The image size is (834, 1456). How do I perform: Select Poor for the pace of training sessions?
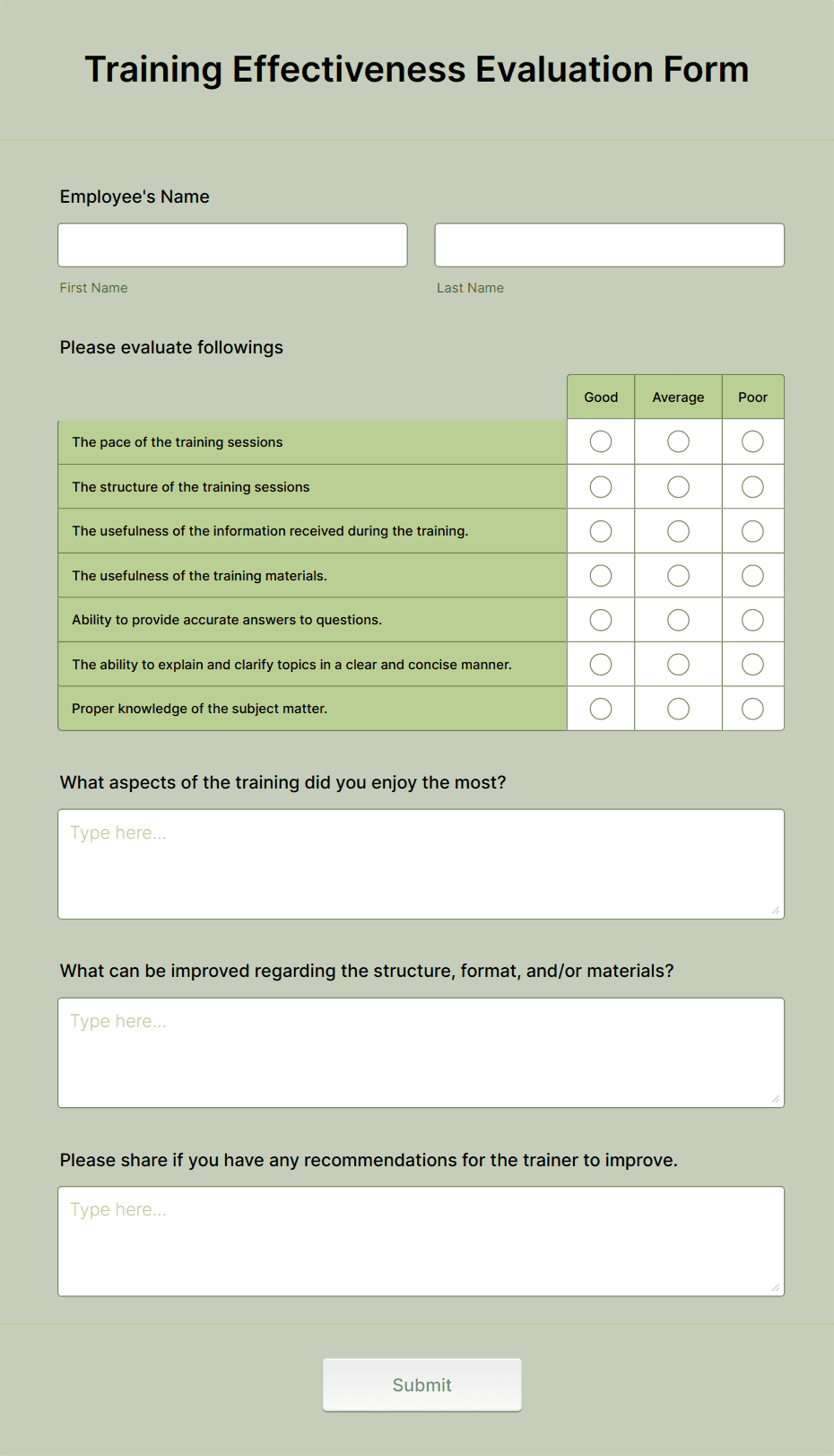[x=752, y=441]
